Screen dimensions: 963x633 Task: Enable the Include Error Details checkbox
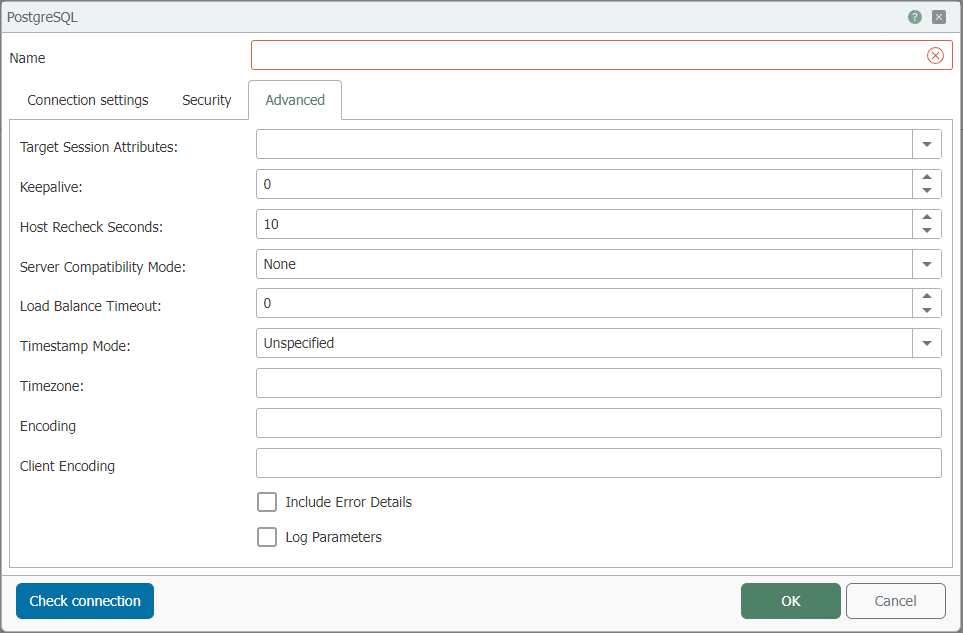tap(267, 502)
